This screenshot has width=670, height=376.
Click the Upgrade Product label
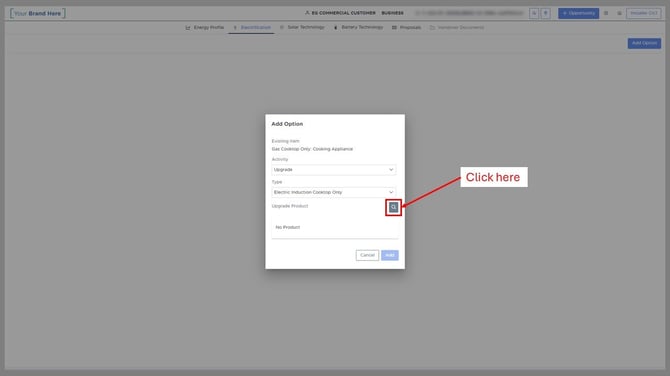[x=290, y=206]
